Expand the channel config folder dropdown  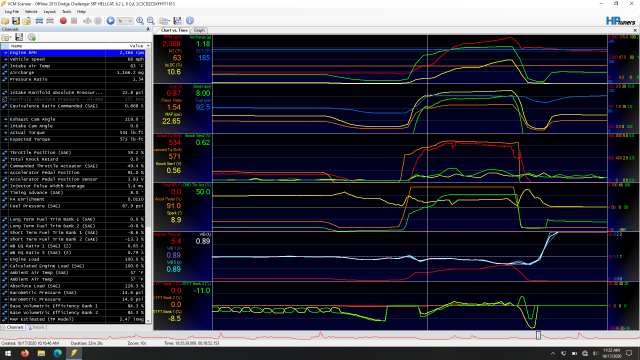pyautogui.click(x=7, y=38)
